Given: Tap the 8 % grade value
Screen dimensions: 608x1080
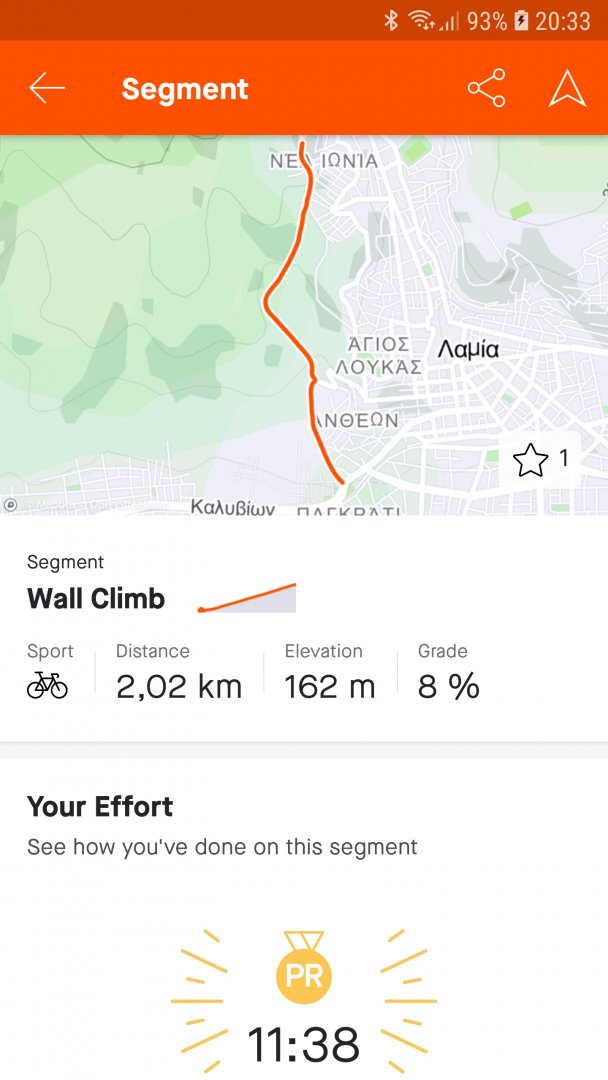Looking at the screenshot, I should coord(449,687).
